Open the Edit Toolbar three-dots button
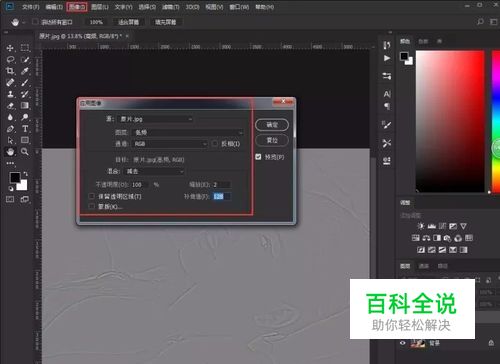Viewport: 500px width, 364px height. tap(10, 163)
